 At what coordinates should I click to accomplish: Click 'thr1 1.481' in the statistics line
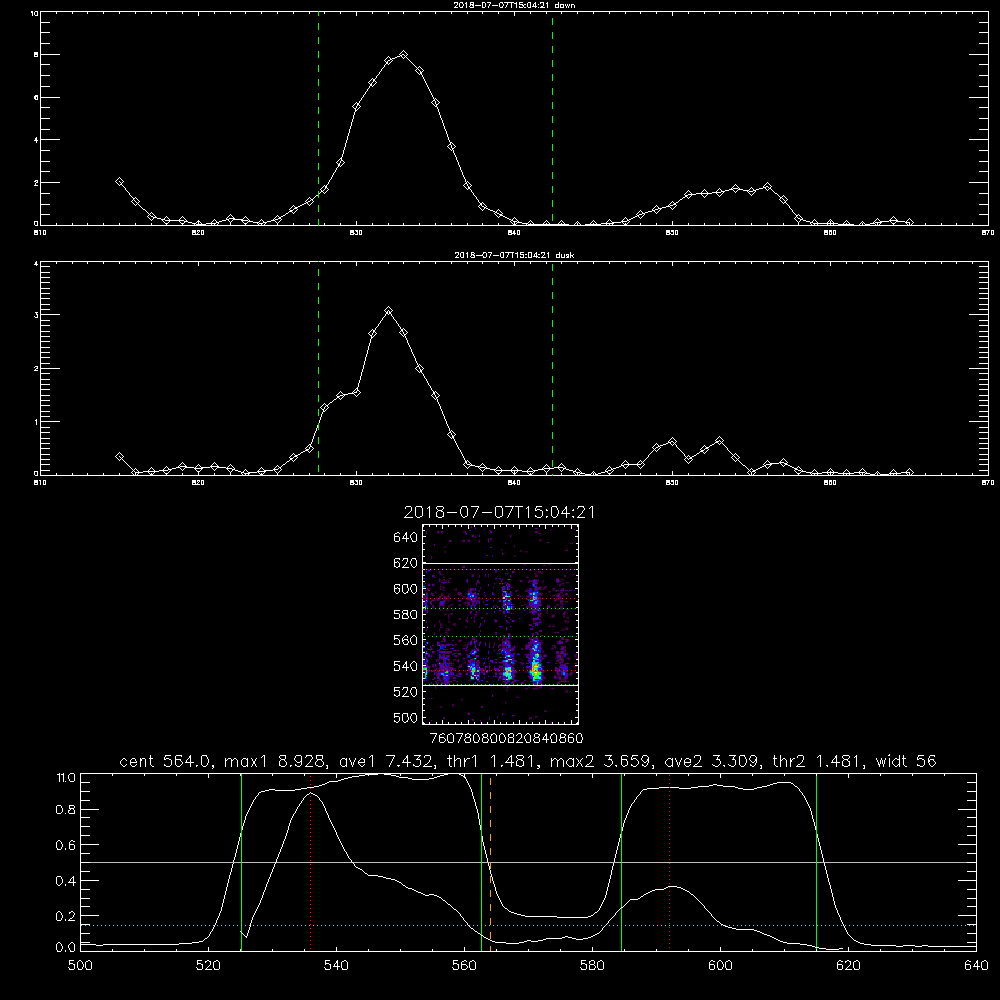click(x=490, y=761)
